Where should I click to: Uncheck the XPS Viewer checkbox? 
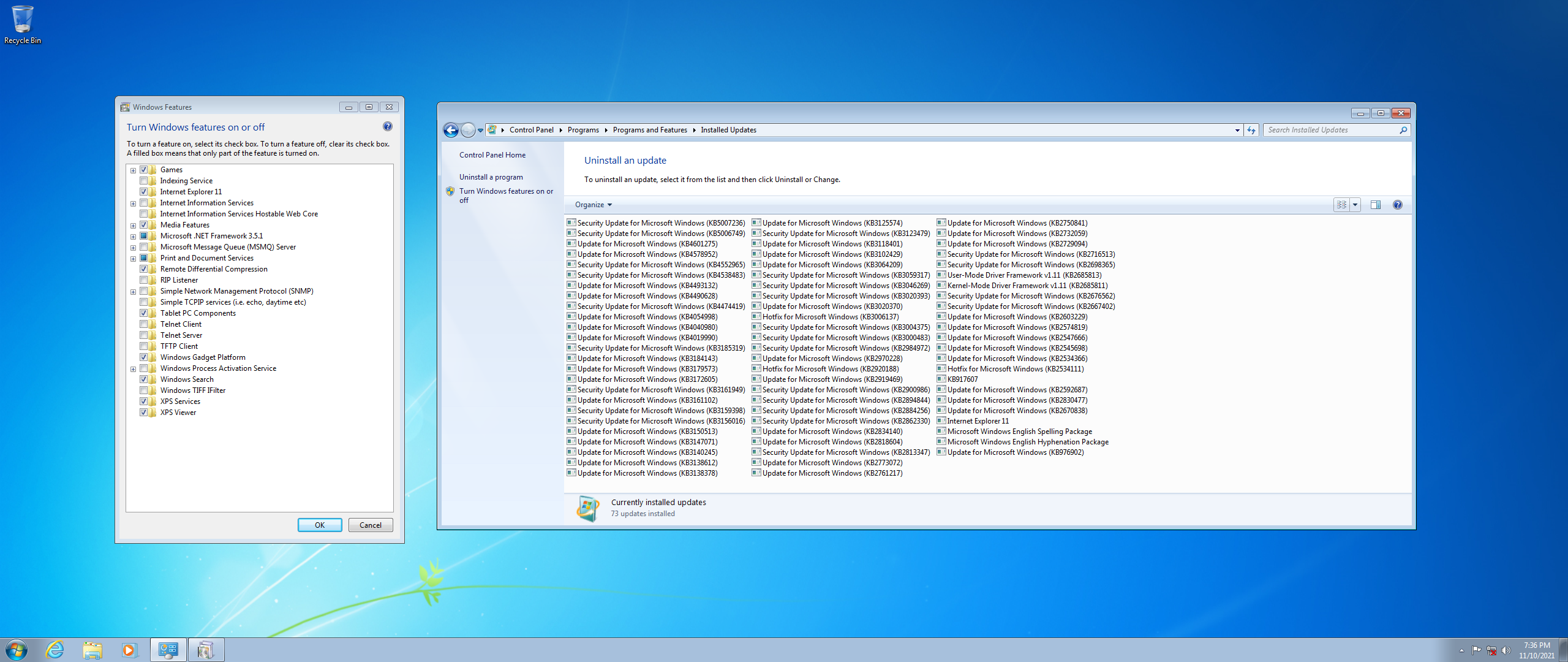pyautogui.click(x=144, y=413)
